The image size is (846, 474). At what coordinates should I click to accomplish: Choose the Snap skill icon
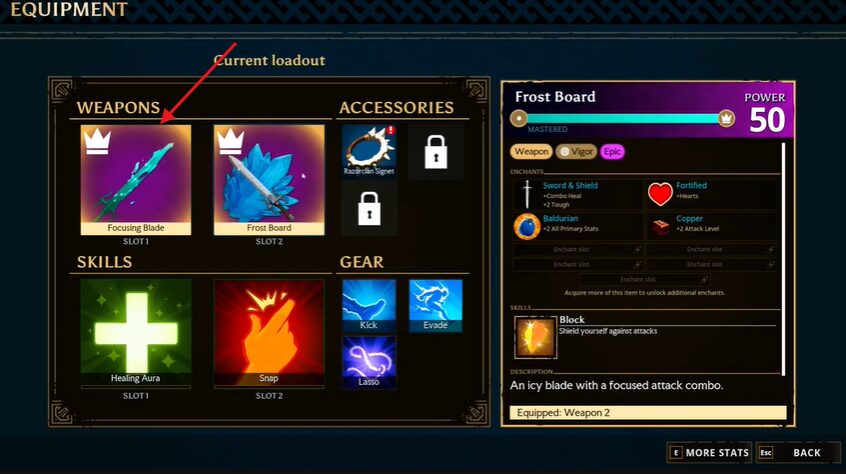point(269,332)
